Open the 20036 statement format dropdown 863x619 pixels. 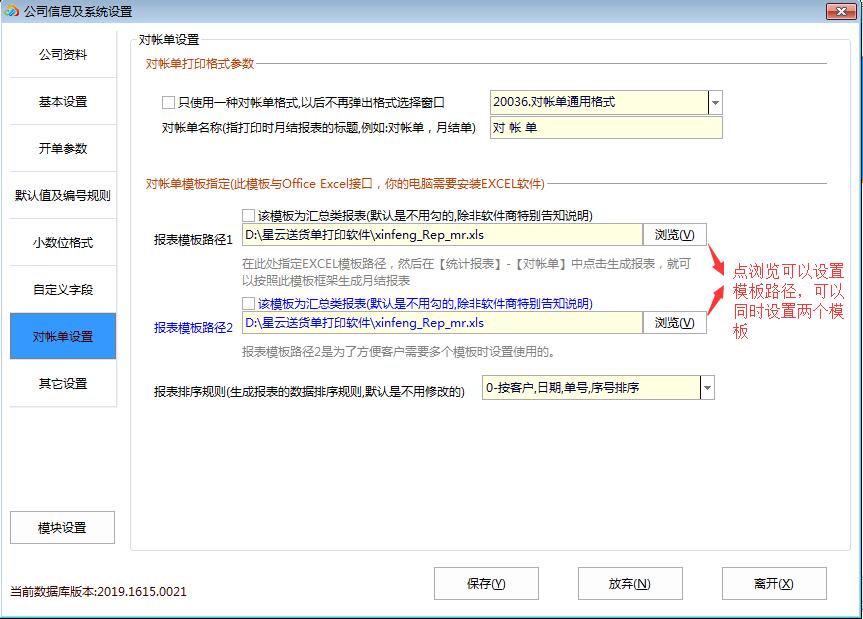coord(714,102)
